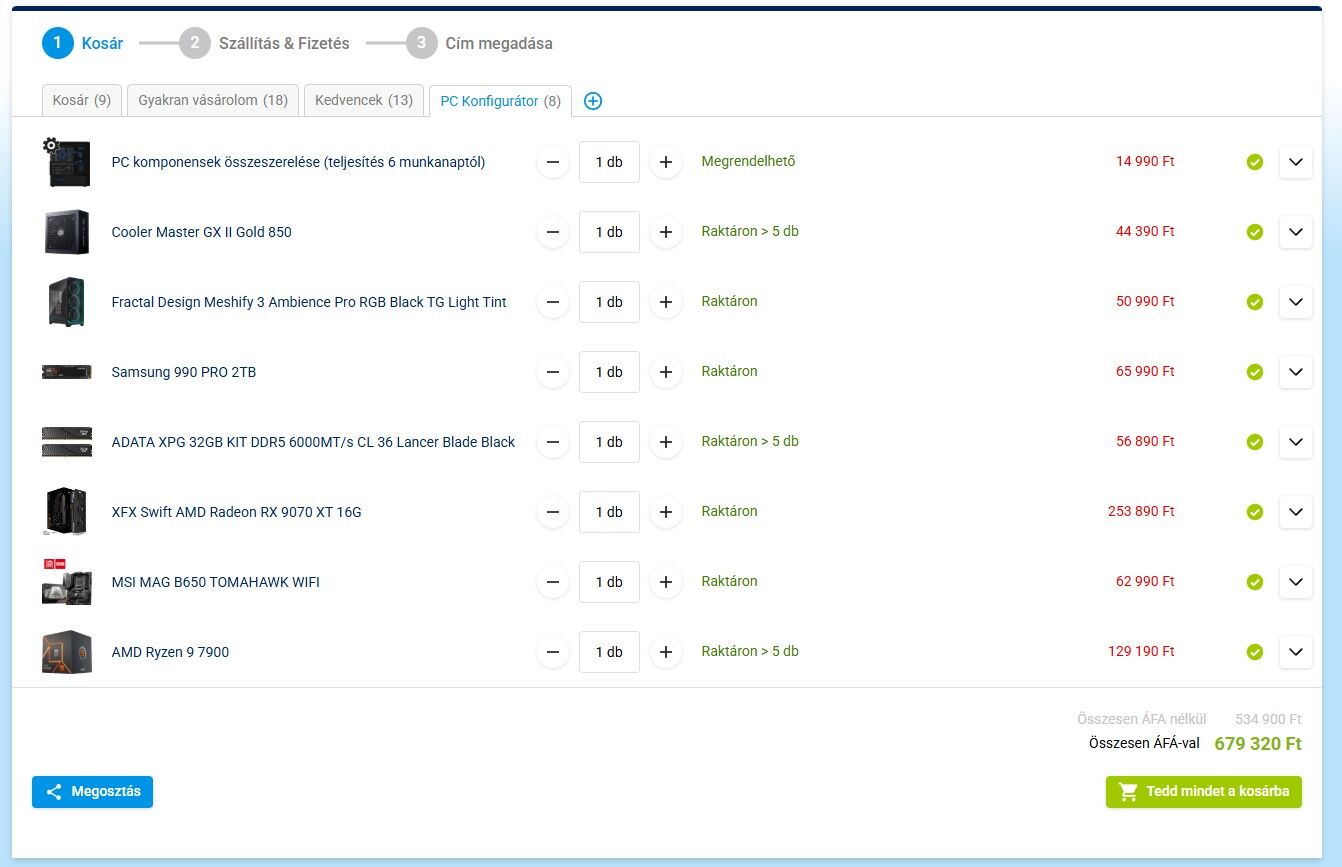1342x867 pixels.
Task: Open the Gyakran vásárolom tab
Action: [x=213, y=100]
